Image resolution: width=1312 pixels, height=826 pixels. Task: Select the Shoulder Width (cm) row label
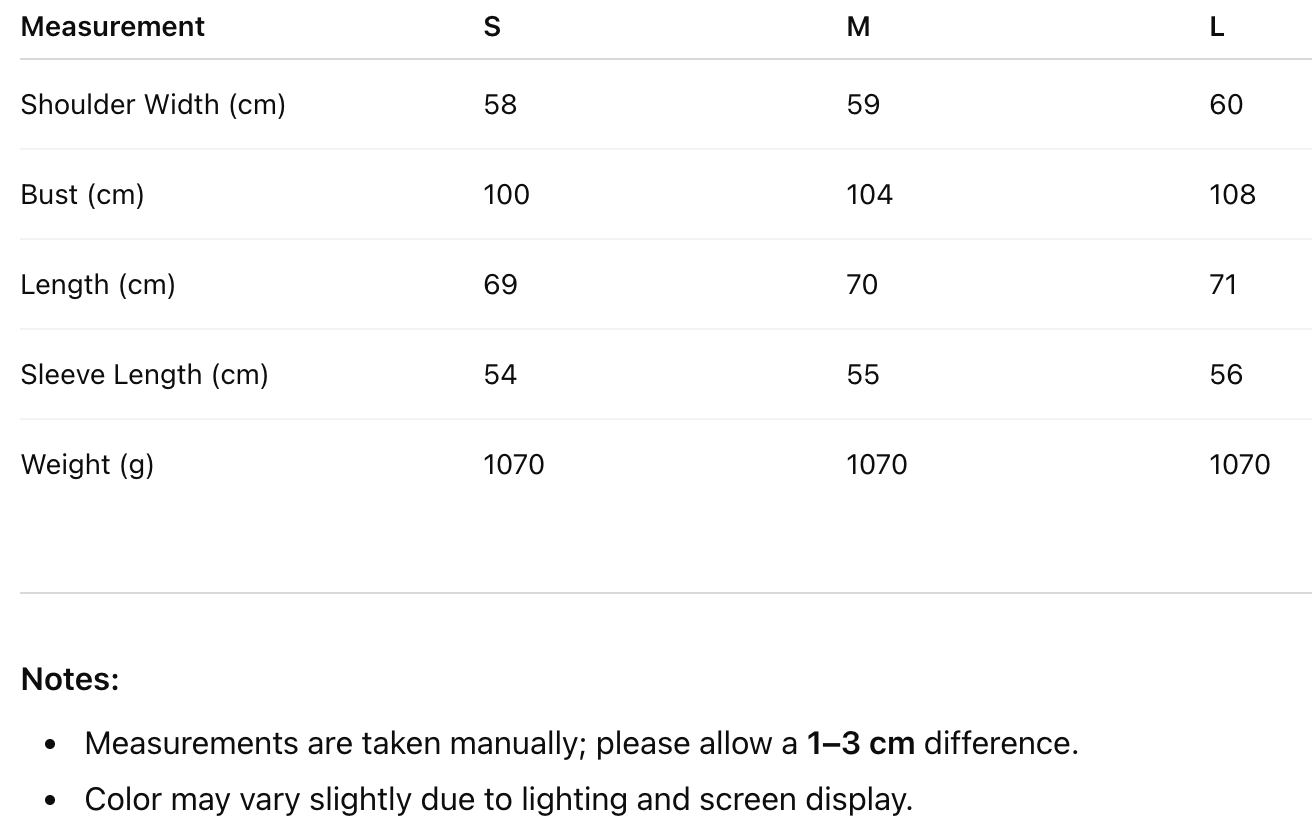point(153,104)
